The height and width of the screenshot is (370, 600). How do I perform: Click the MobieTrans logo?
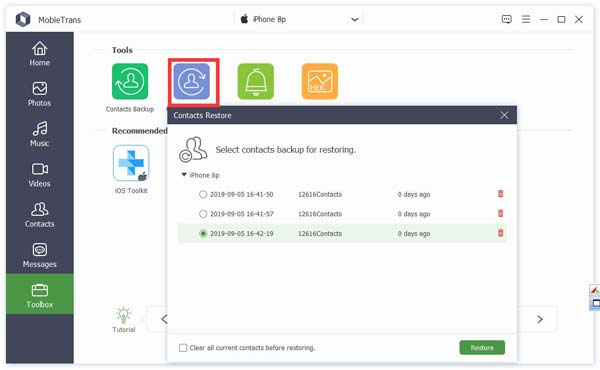coord(23,19)
